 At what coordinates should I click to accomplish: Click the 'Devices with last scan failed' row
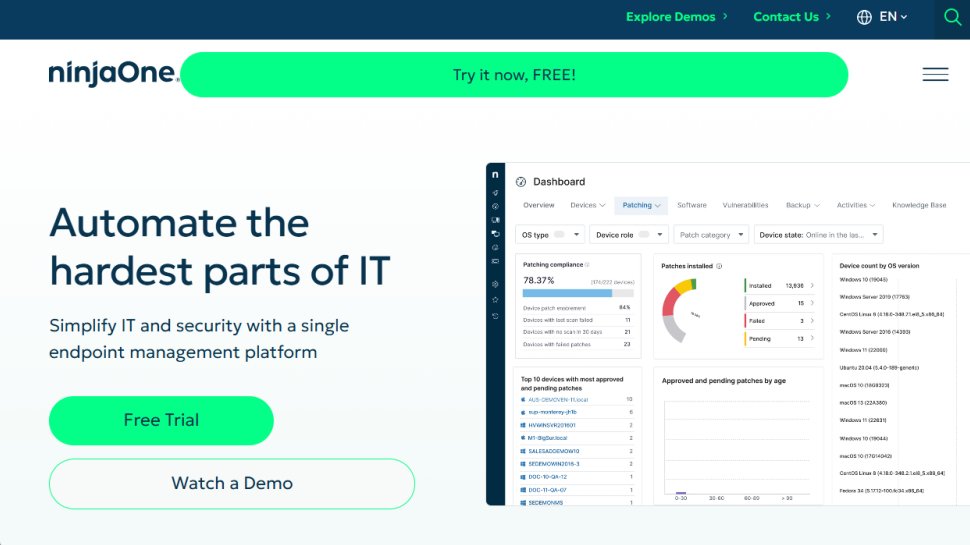pos(577,320)
